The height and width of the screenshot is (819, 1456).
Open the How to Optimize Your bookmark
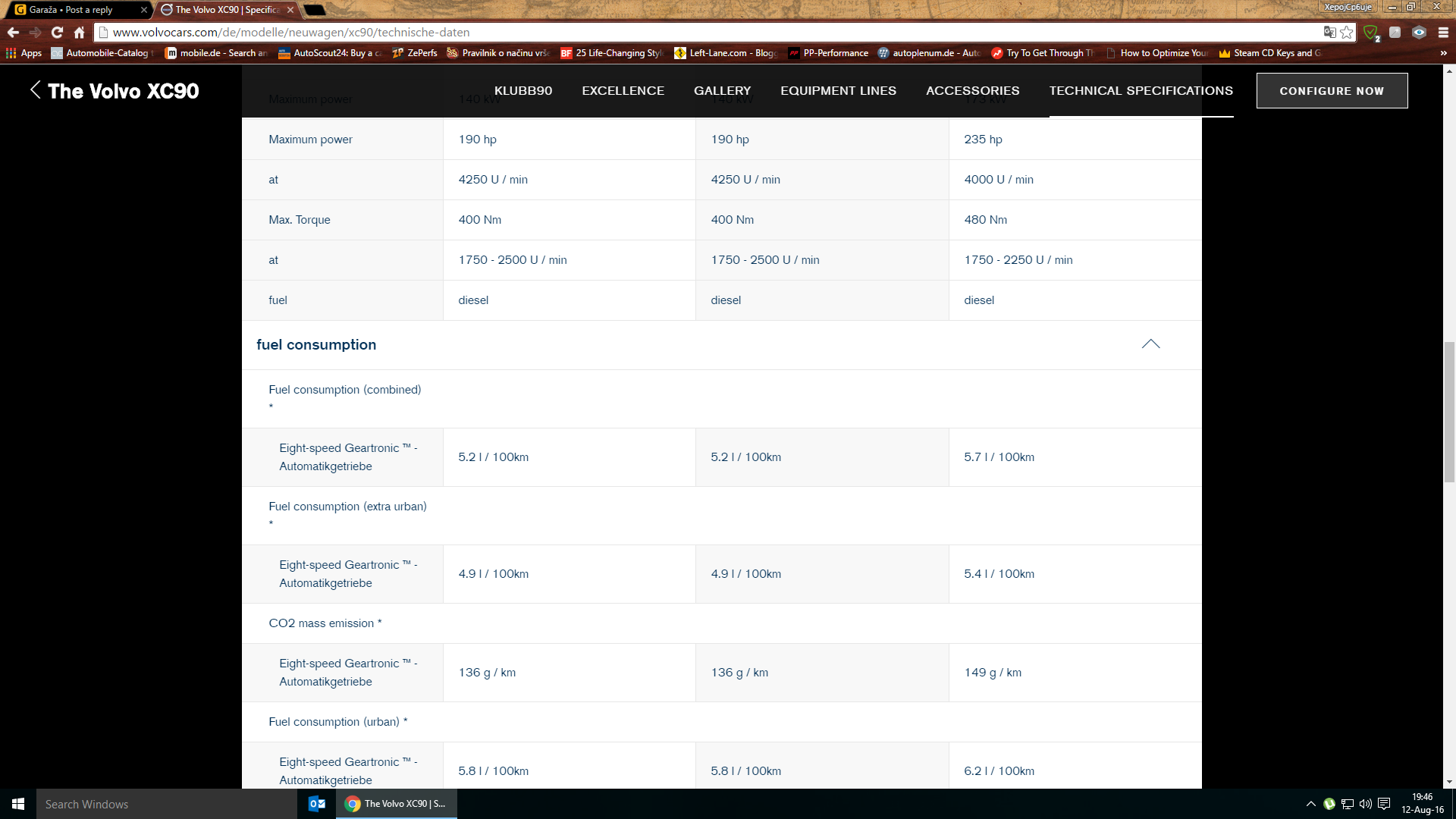coord(1156,53)
